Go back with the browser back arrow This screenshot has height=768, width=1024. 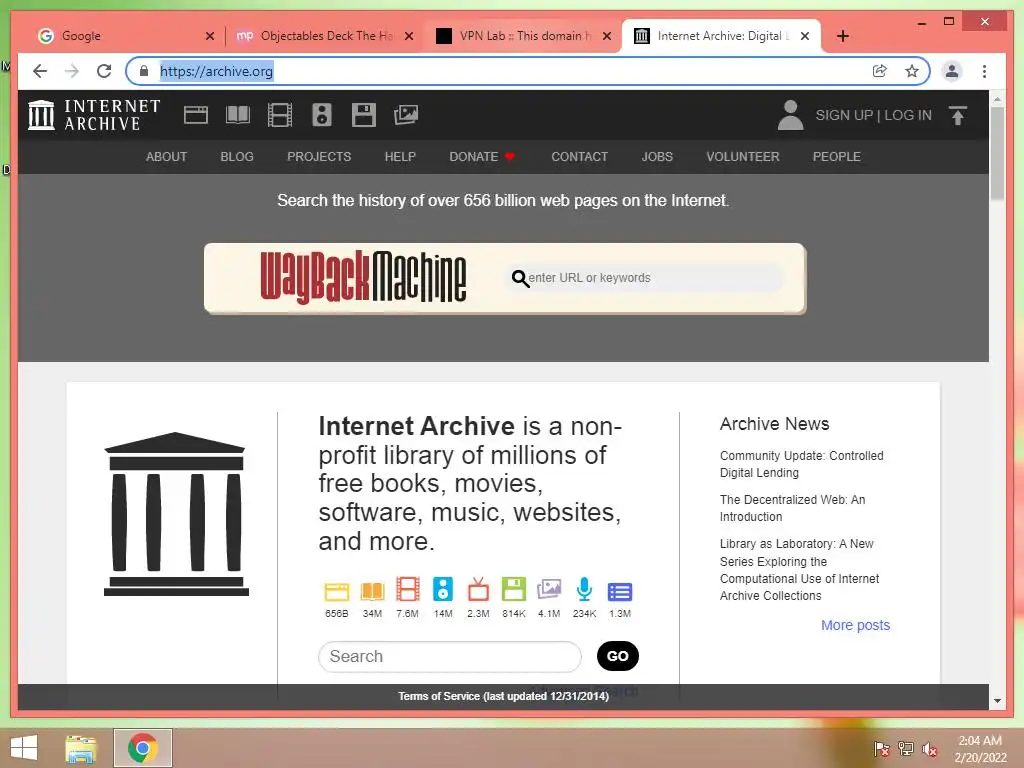[x=40, y=71]
